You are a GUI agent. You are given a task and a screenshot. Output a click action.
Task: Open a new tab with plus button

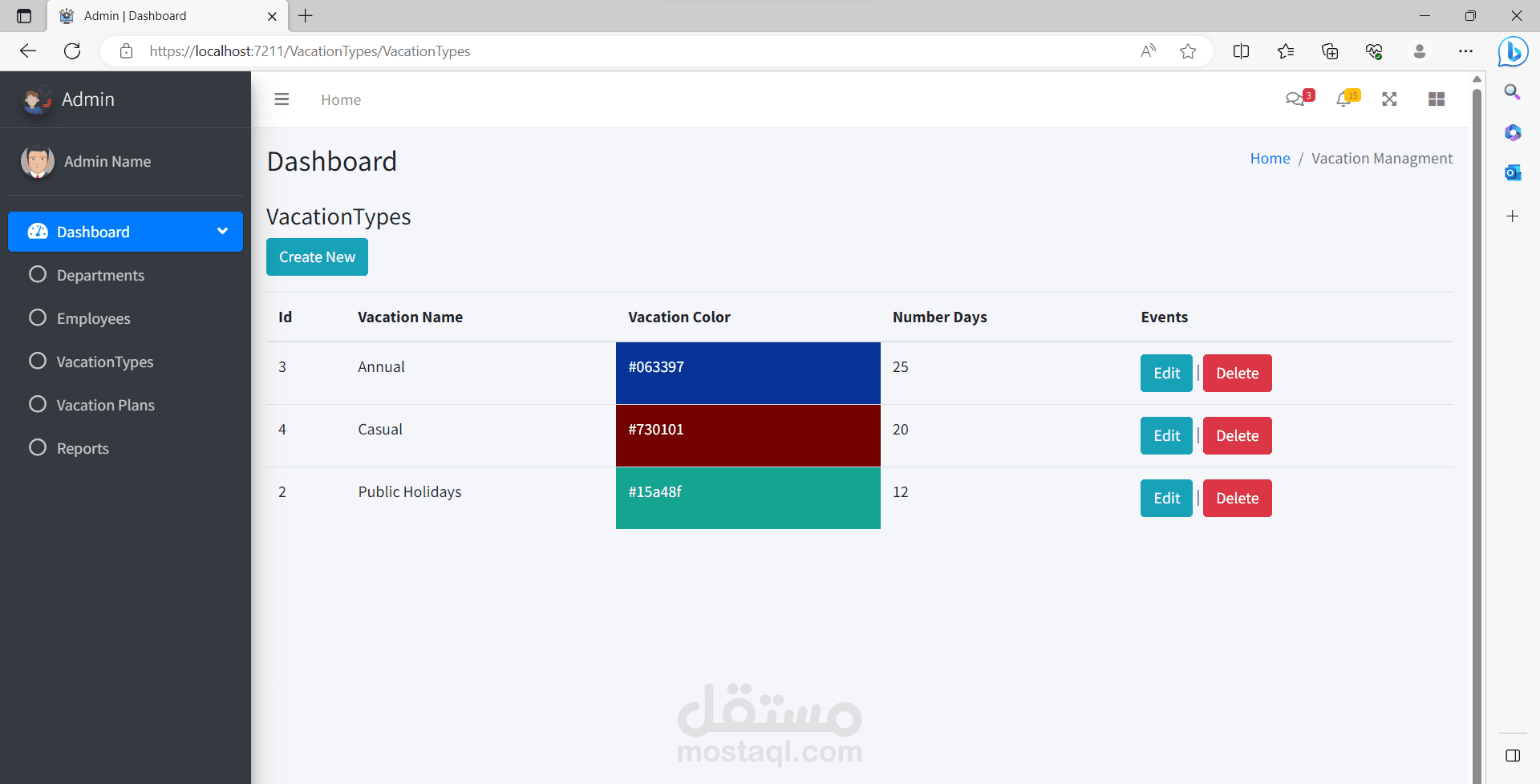306,16
